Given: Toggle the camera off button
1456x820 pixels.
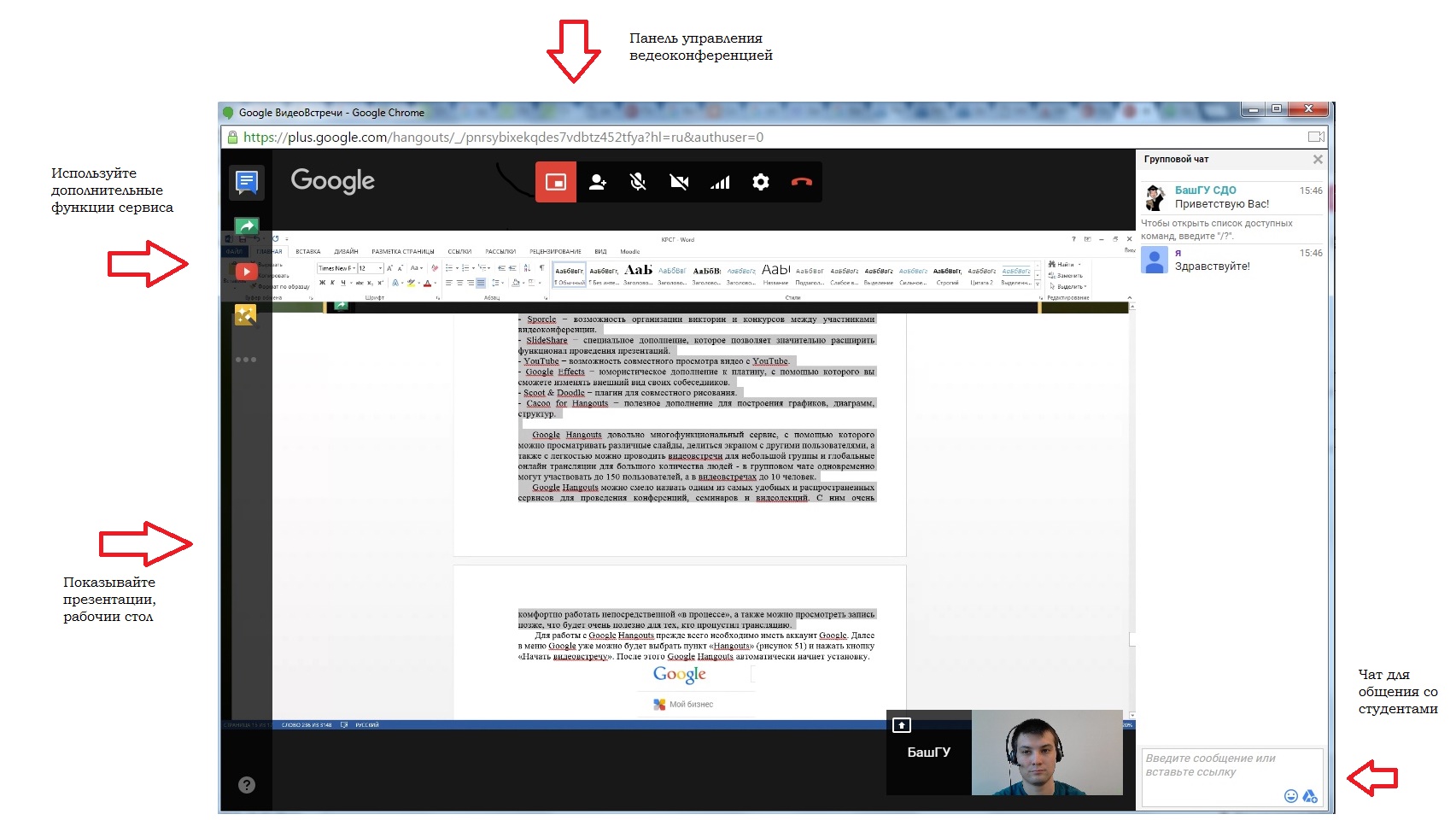Looking at the screenshot, I should [679, 182].
